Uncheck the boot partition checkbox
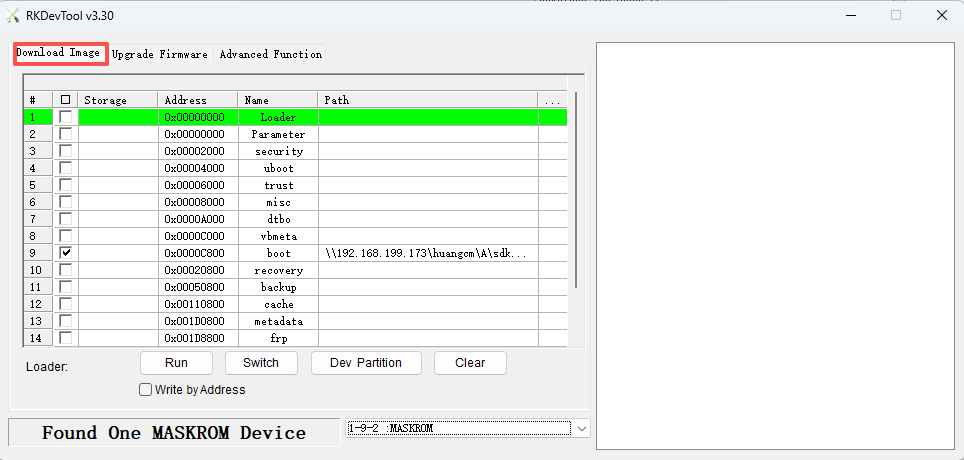This screenshot has height=460, width=964. (x=66, y=253)
